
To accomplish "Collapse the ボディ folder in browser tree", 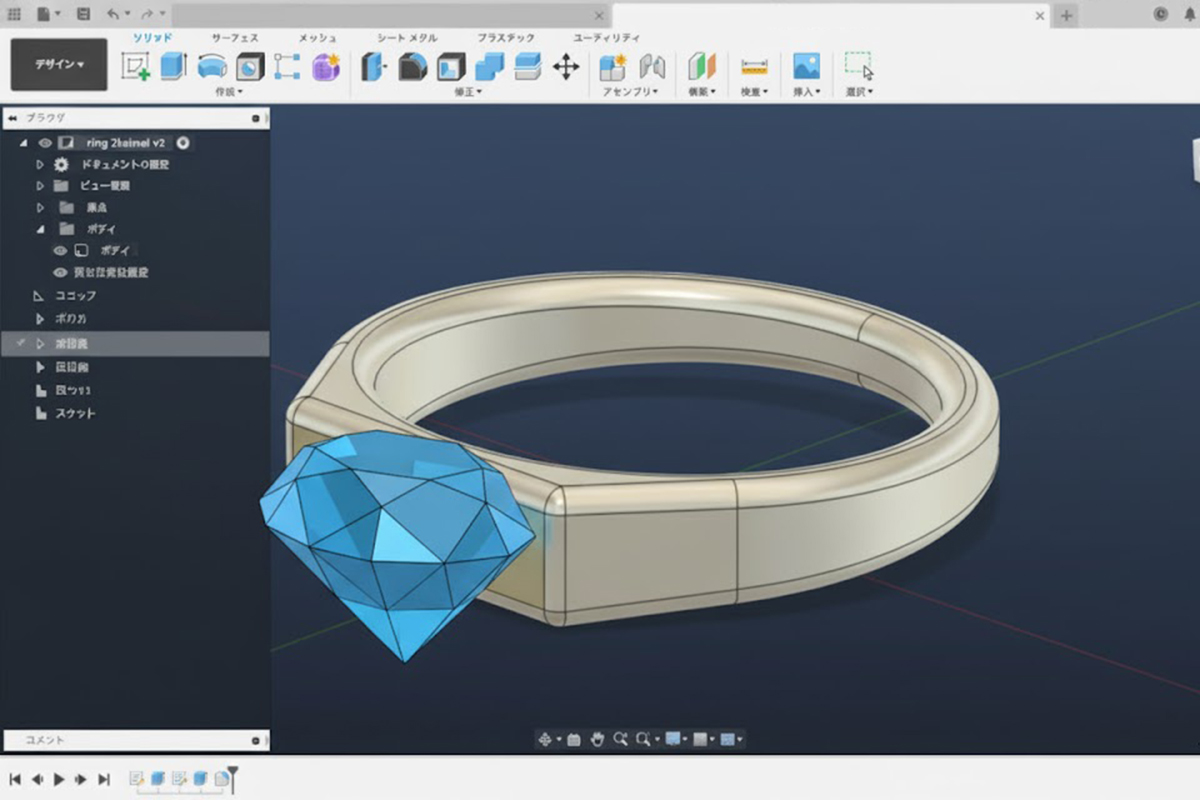I will point(41,229).
